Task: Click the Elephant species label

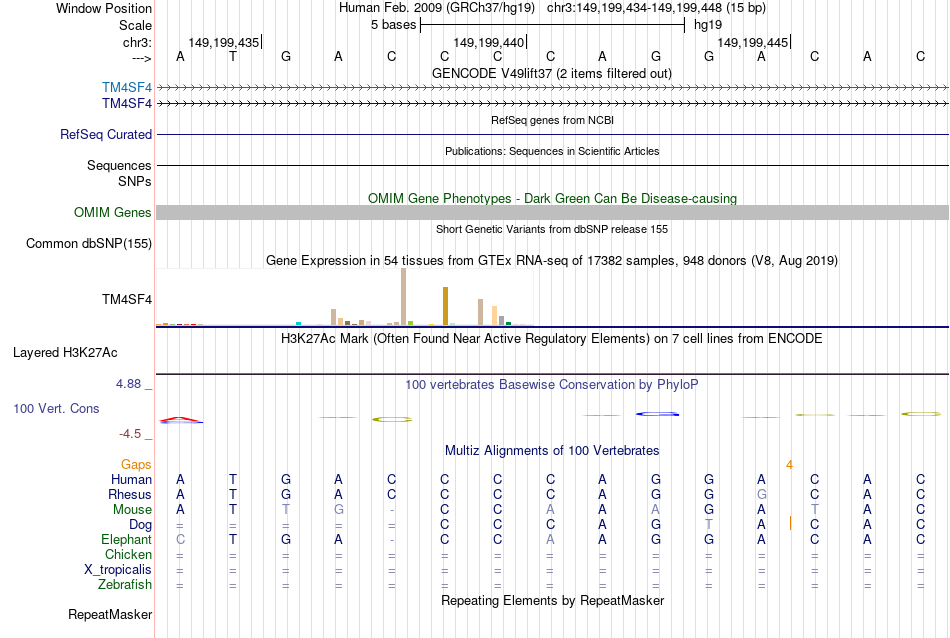Action: coord(126,539)
